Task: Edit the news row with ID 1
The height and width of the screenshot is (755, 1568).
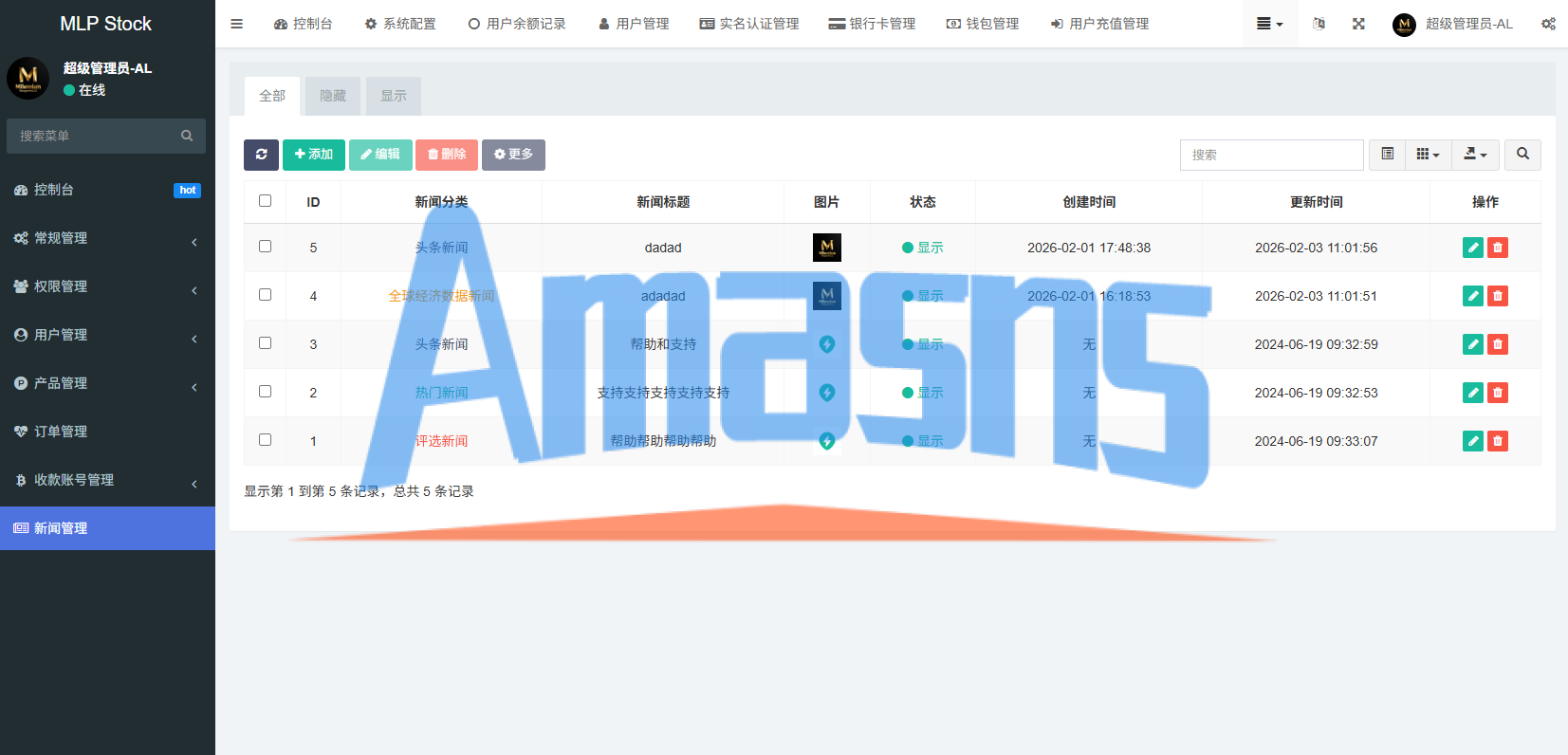Action: pyautogui.click(x=1473, y=441)
